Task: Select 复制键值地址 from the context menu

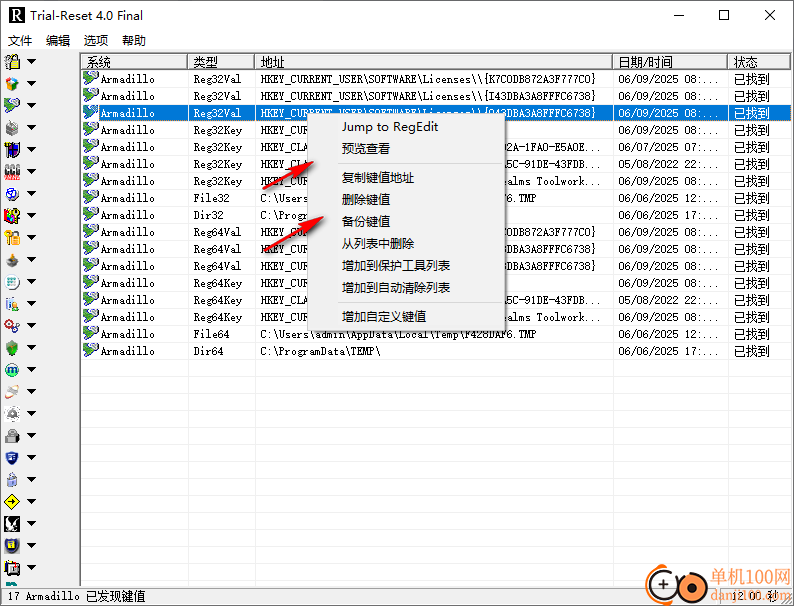Action: click(x=378, y=178)
